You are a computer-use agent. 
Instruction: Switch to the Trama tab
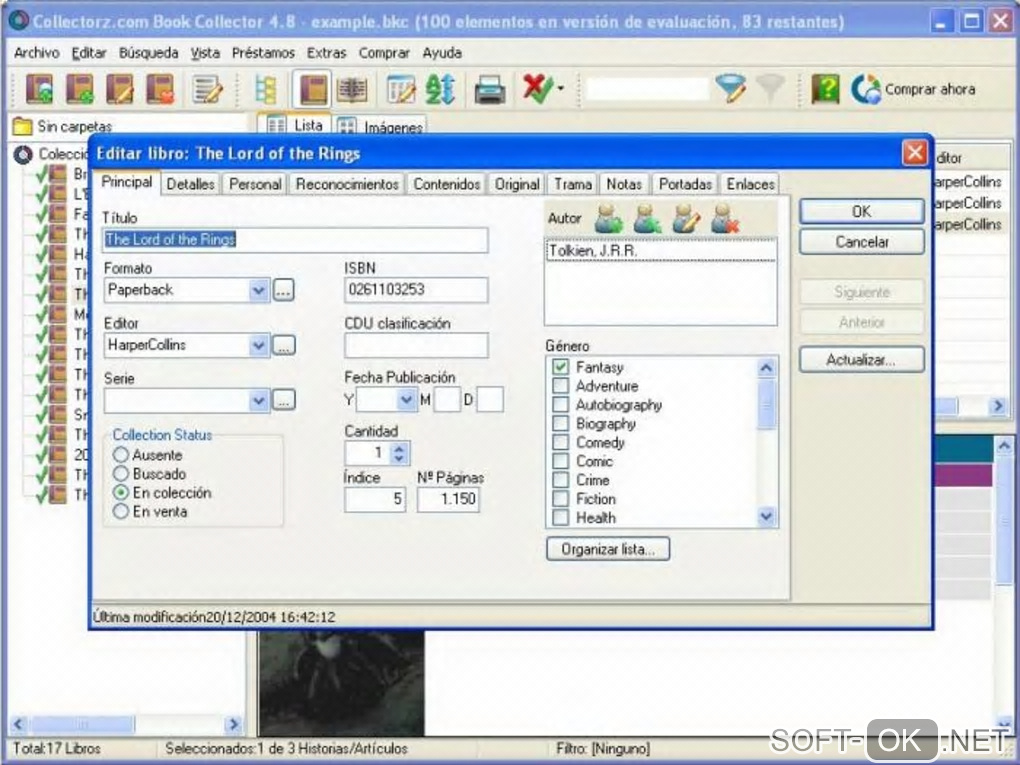pyautogui.click(x=572, y=184)
